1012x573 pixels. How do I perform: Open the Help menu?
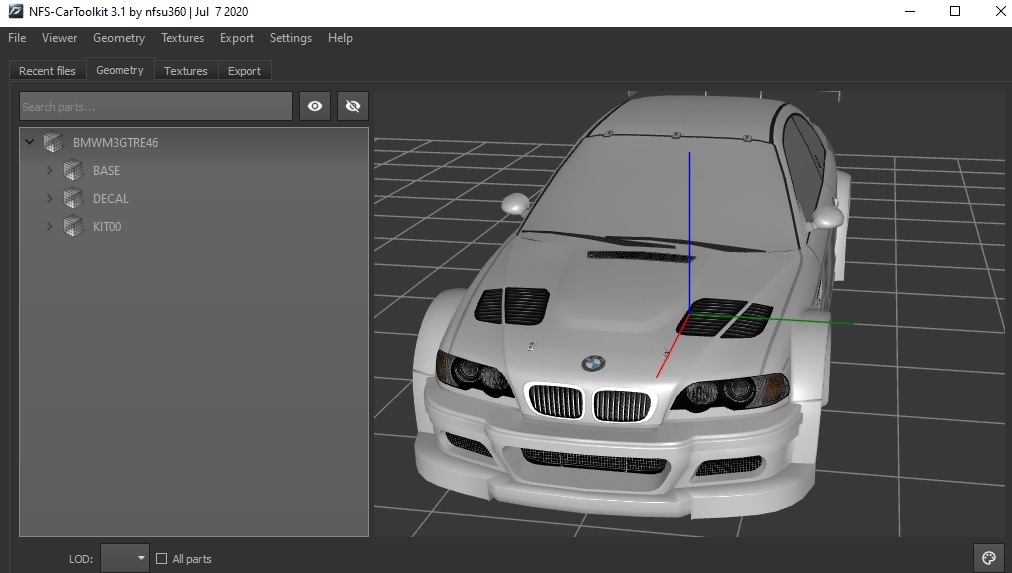pyautogui.click(x=340, y=38)
